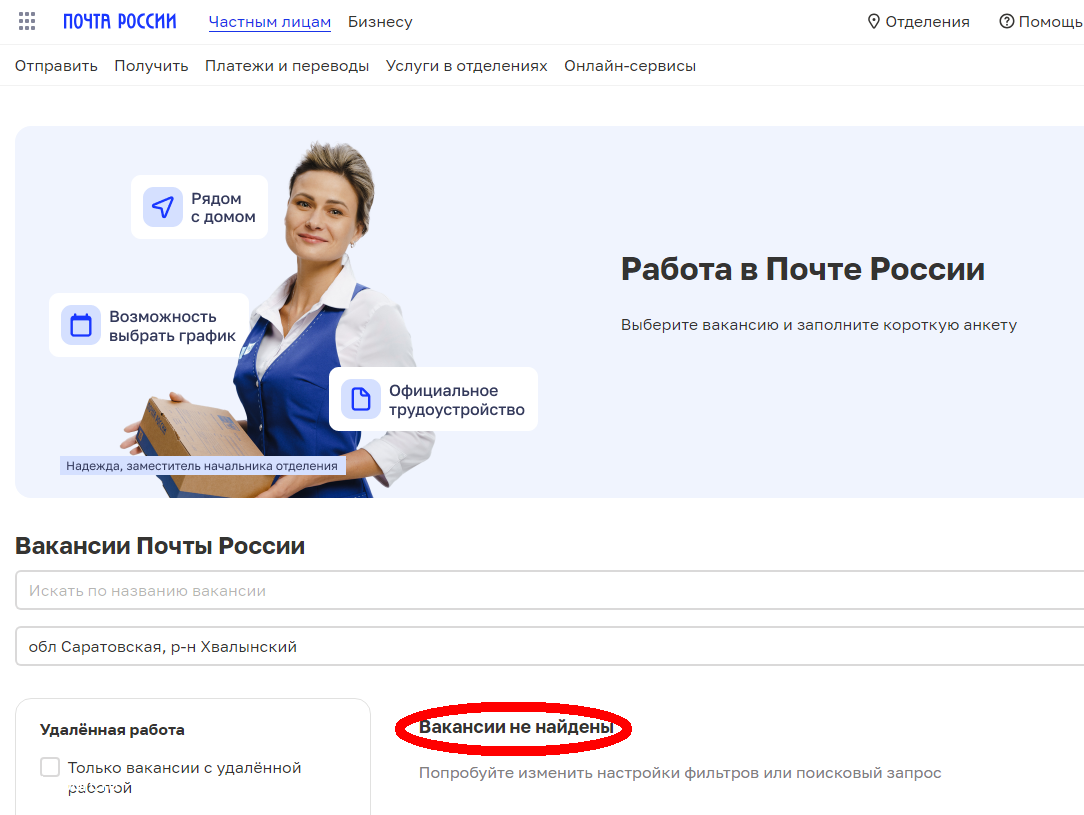The height and width of the screenshot is (815, 1084).
Task: Click the location pin icon for Отделения
Action: (x=873, y=22)
